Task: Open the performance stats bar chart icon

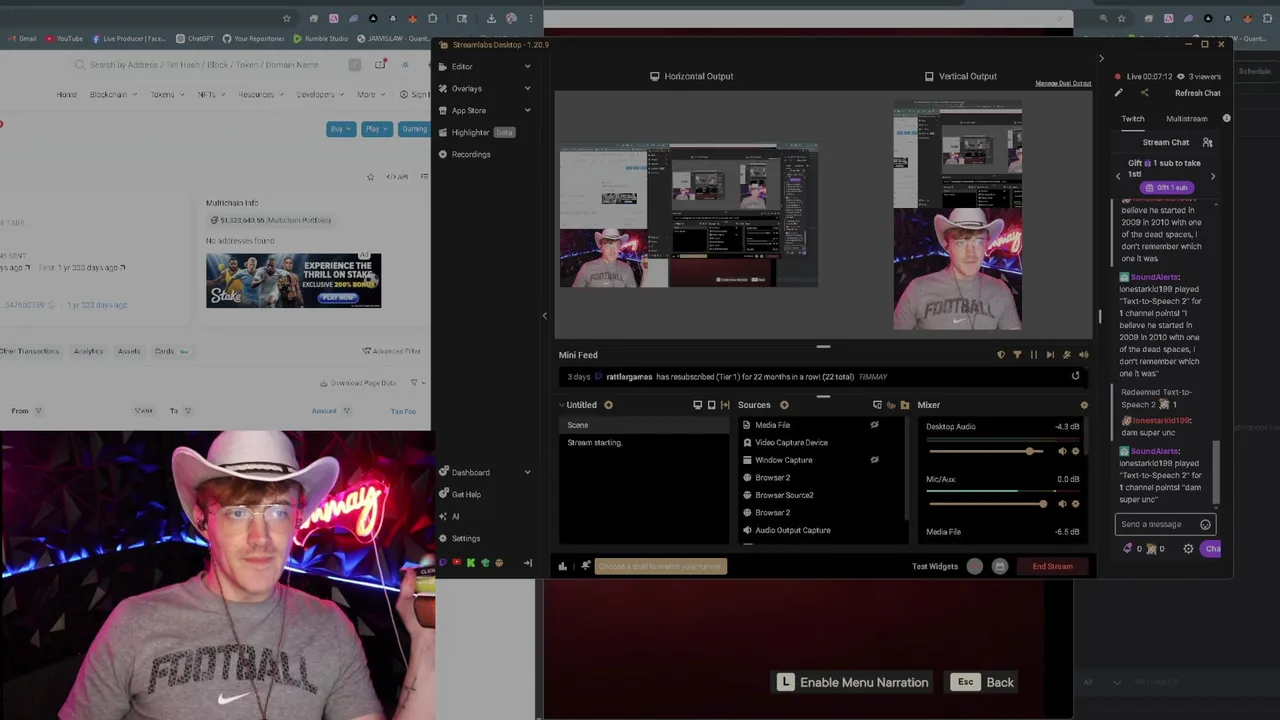Action: [x=562, y=566]
